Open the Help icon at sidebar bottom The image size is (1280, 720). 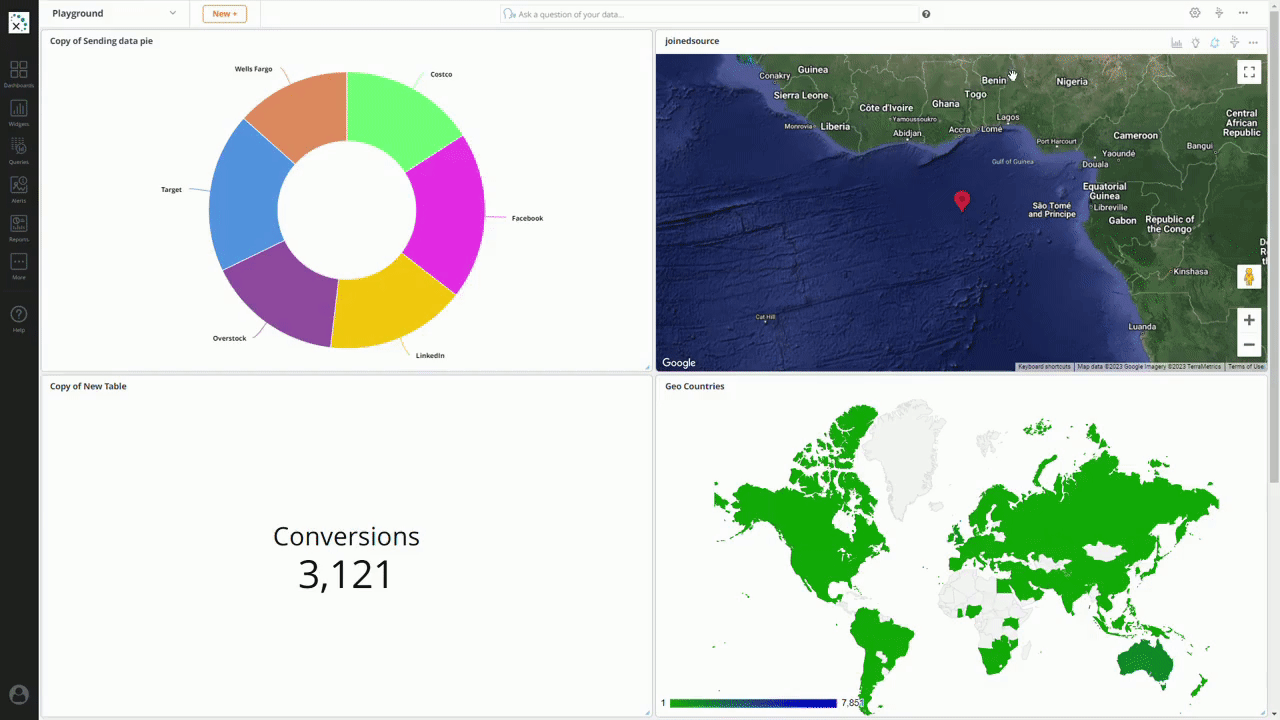click(18, 314)
